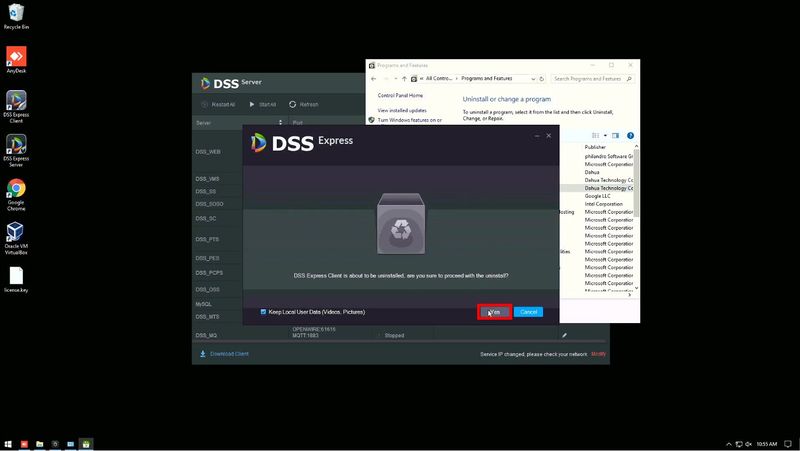Select the DSS_SC service row

(206, 218)
